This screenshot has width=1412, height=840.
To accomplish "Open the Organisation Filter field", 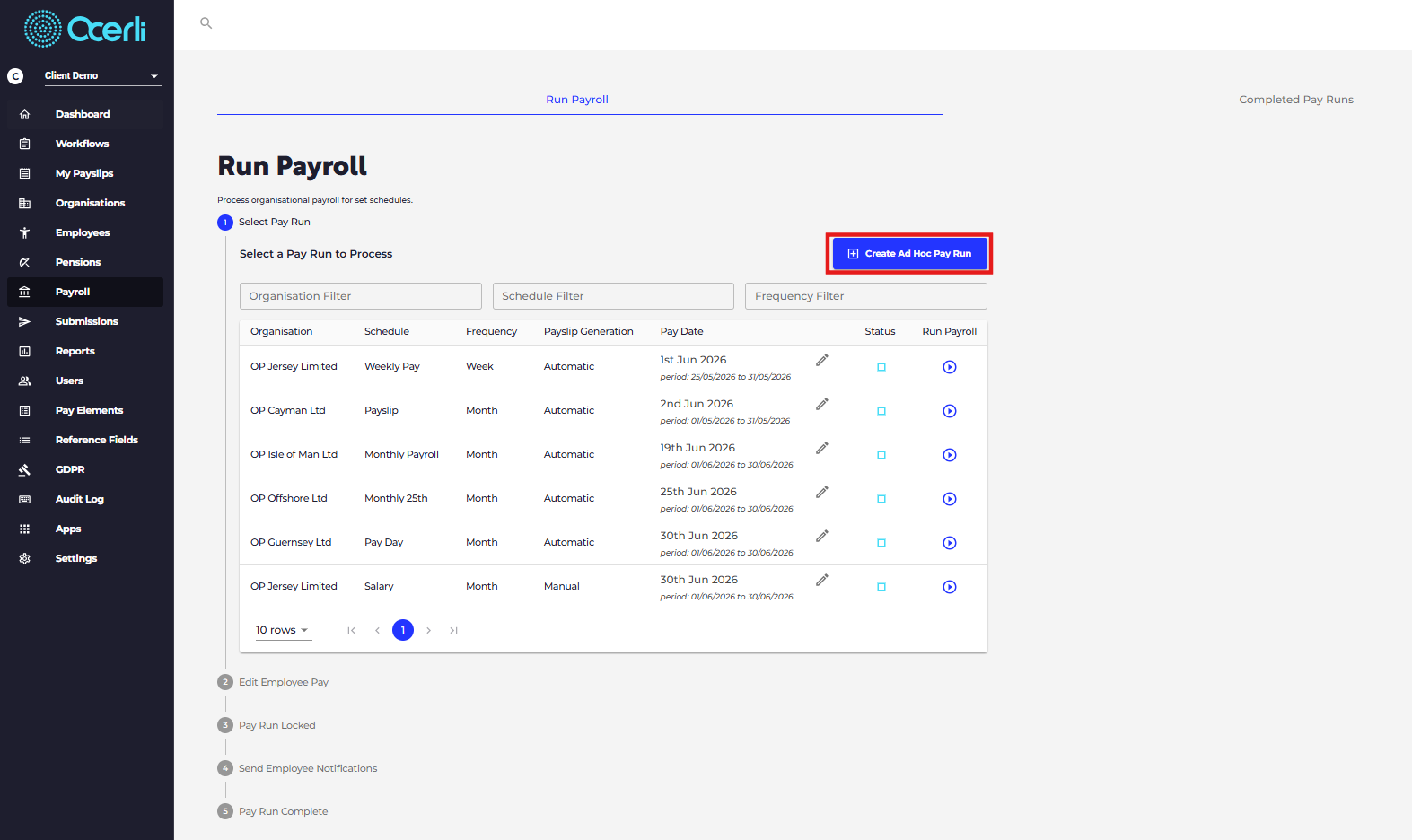I will point(361,296).
